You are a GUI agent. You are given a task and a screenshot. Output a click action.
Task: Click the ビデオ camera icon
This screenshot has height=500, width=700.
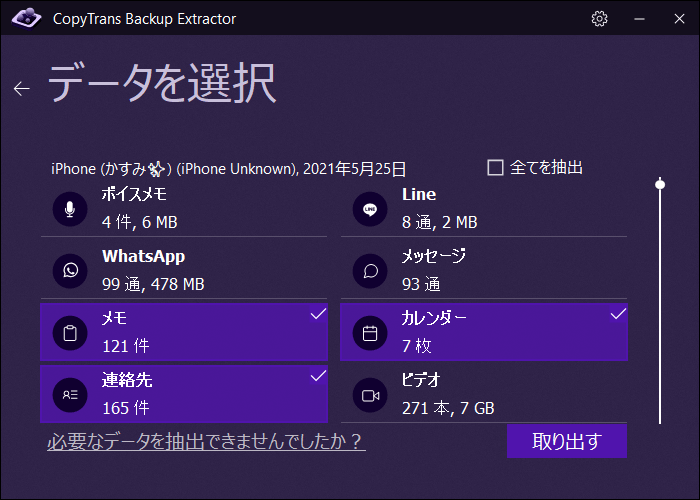coord(370,395)
